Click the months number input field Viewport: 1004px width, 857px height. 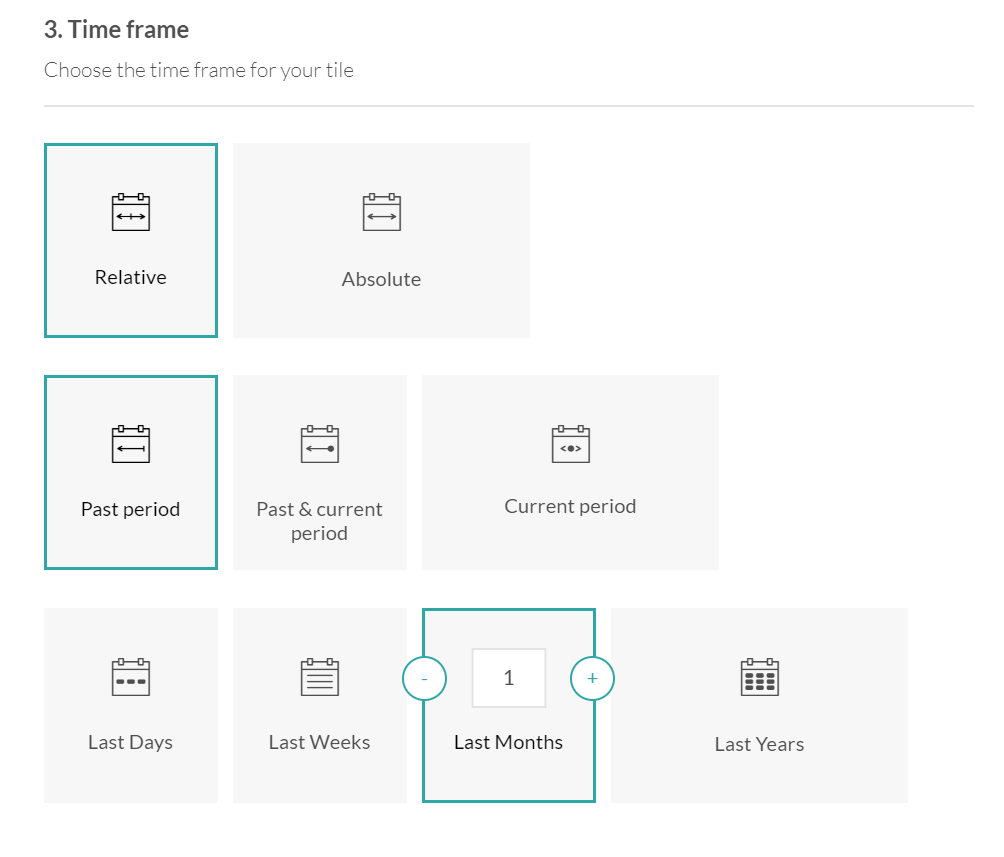click(x=508, y=678)
